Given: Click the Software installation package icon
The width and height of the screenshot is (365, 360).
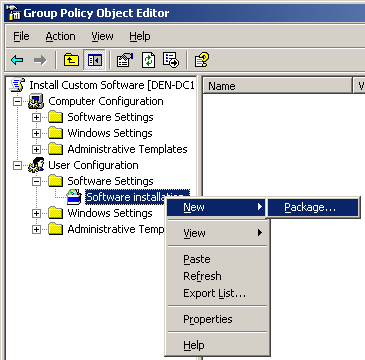Looking at the screenshot, I should click(x=74, y=197).
